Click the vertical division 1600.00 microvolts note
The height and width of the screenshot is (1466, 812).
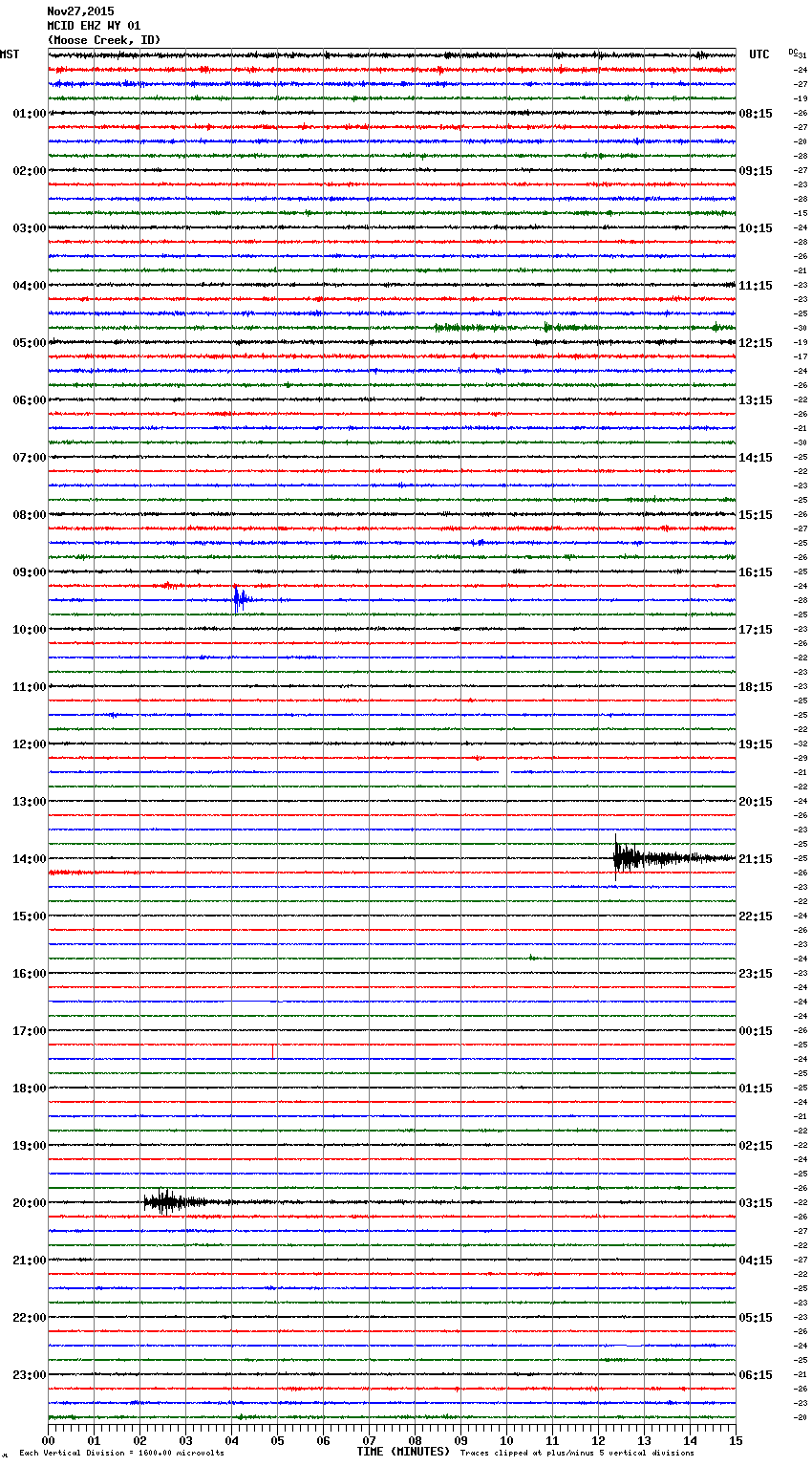click(121, 1454)
